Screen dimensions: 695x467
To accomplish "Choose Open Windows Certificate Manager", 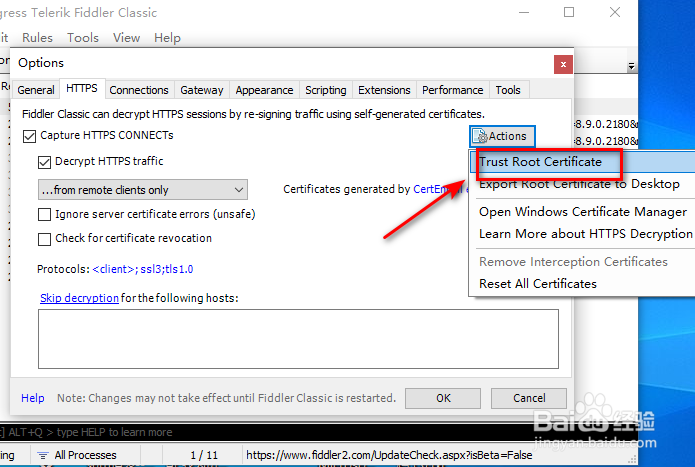I will [x=582, y=212].
